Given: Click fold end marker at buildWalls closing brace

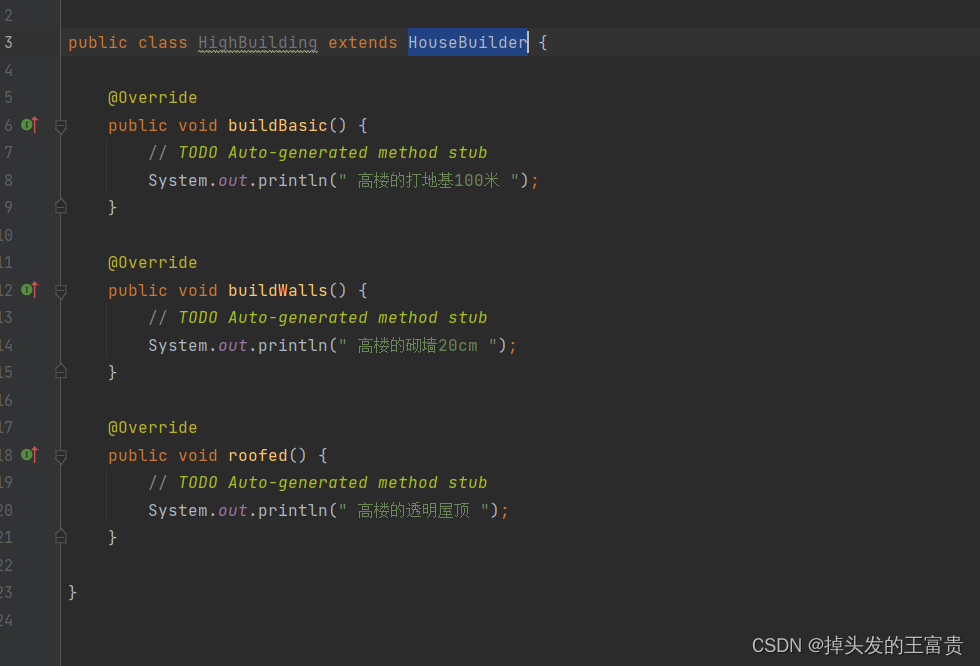Looking at the screenshot, I should (x=61, y=371).
